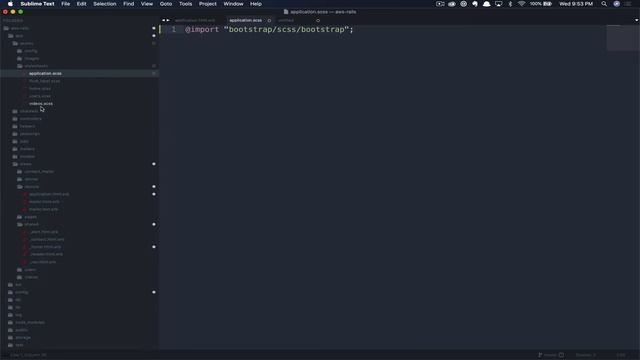Screen dimensions: 640x360
Task: Open the Help menu
Action: (256, 4)
